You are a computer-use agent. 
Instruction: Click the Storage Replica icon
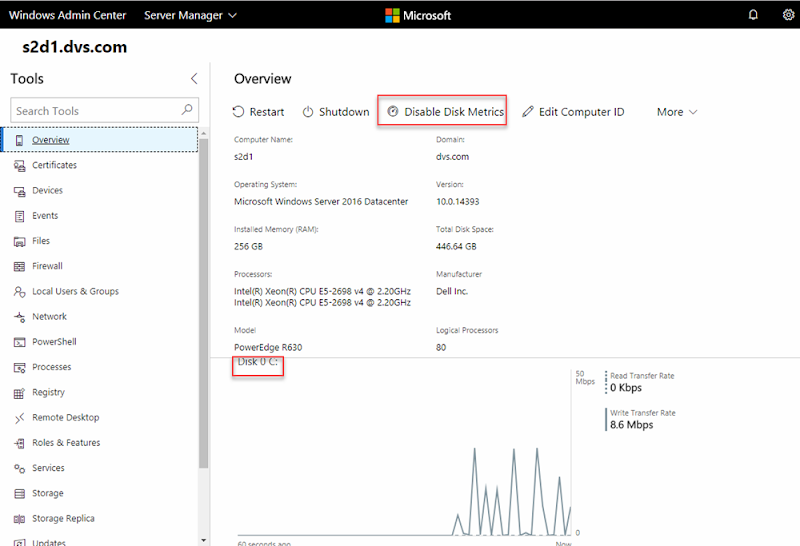19,519
